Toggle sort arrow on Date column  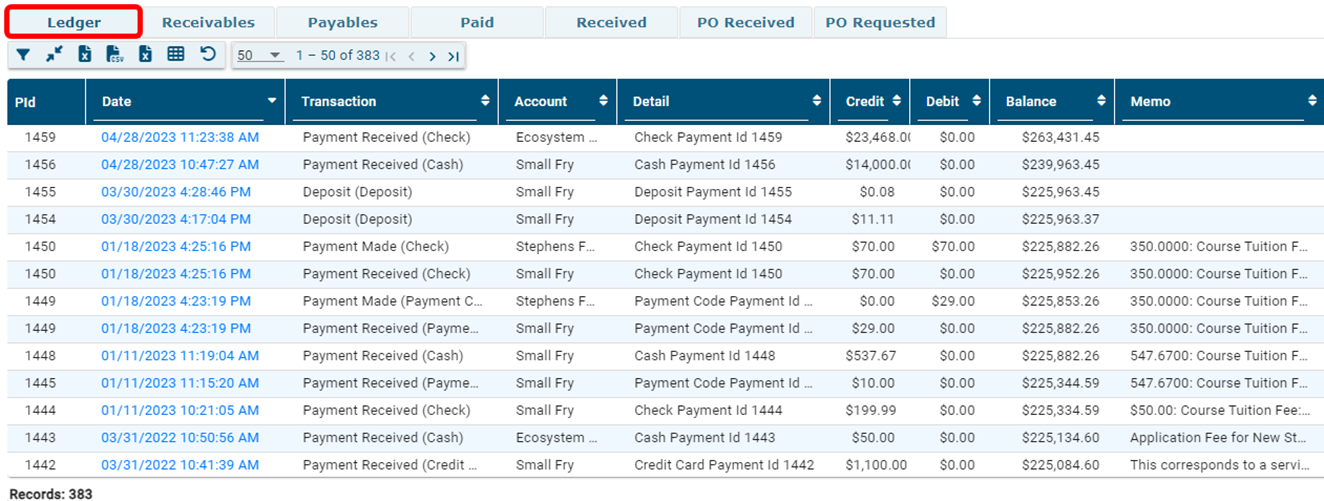point(272,101)
